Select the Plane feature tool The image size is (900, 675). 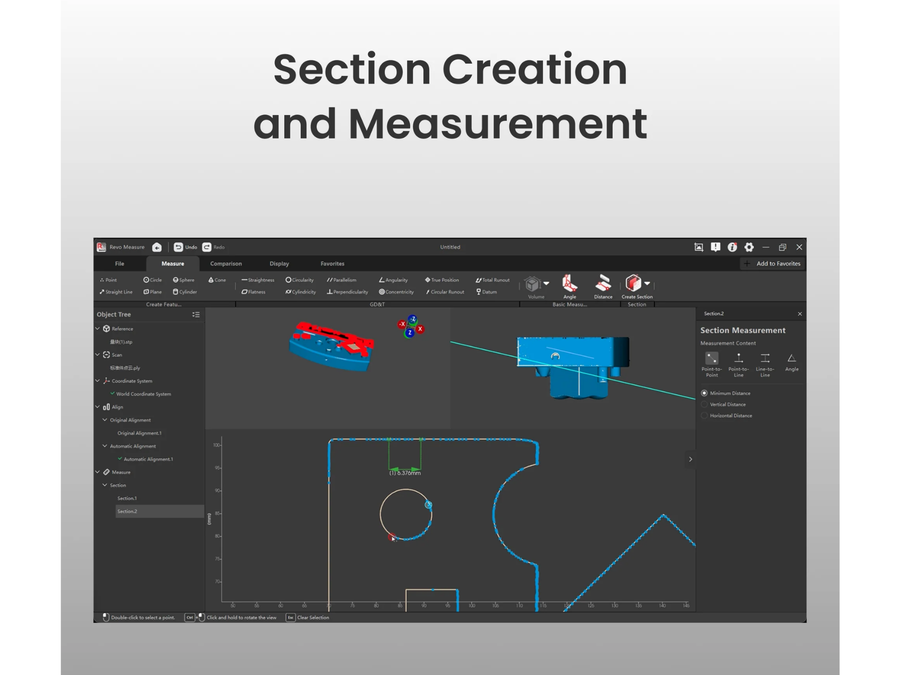[x=153, y=292]
